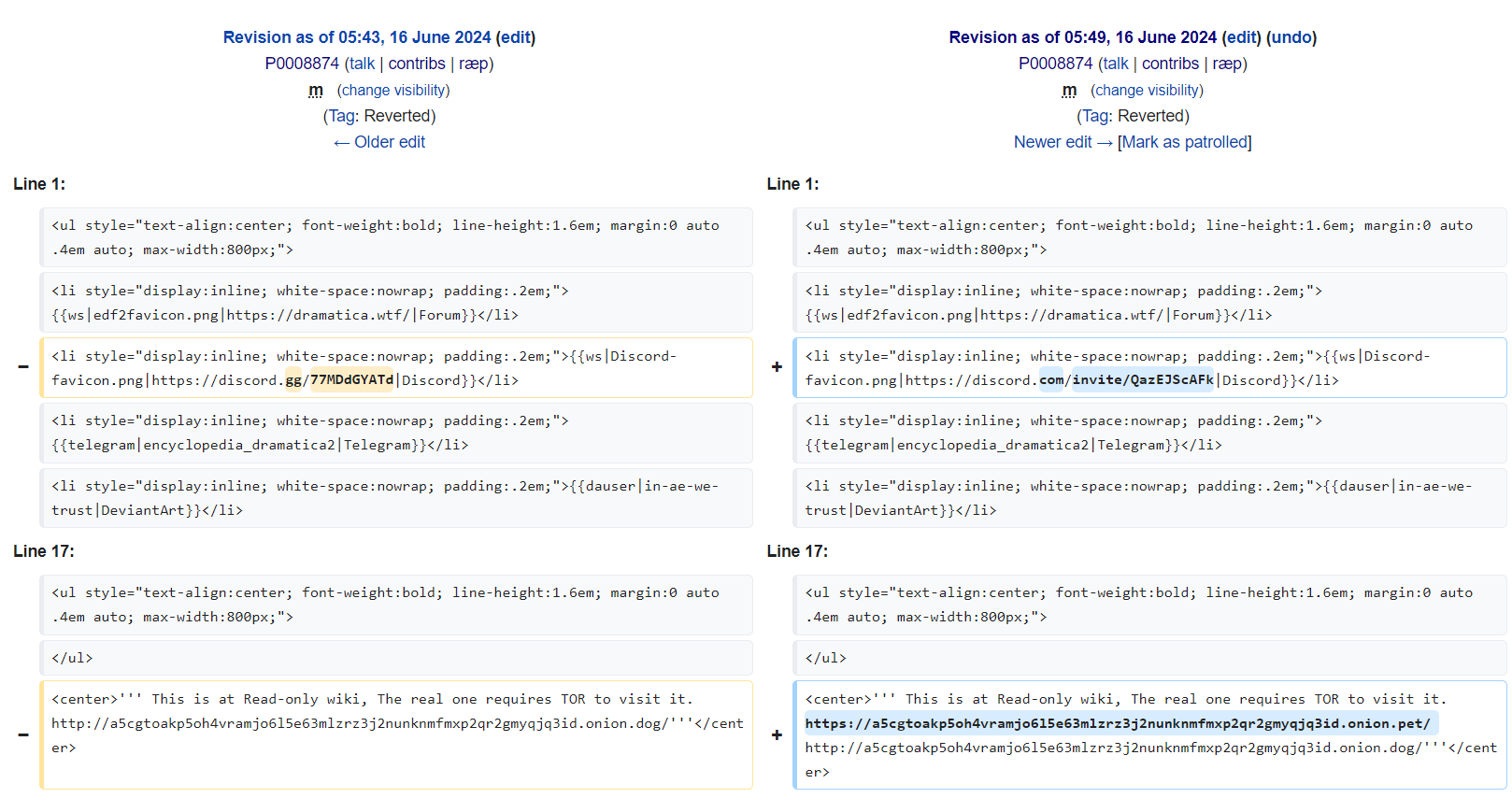Image resolution: width=1512 pixels, height=798 pixels.
Task: Click the plus marker beside the onion.pet line
Action: [777, 734]
